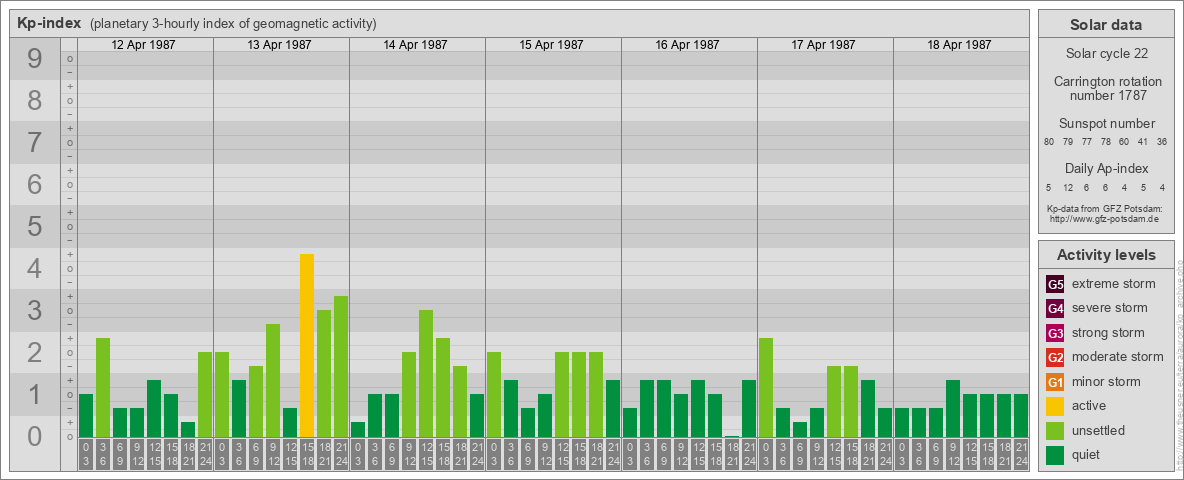
Task: Click the "Solar data" panel header
Action: coord(1106,24)
